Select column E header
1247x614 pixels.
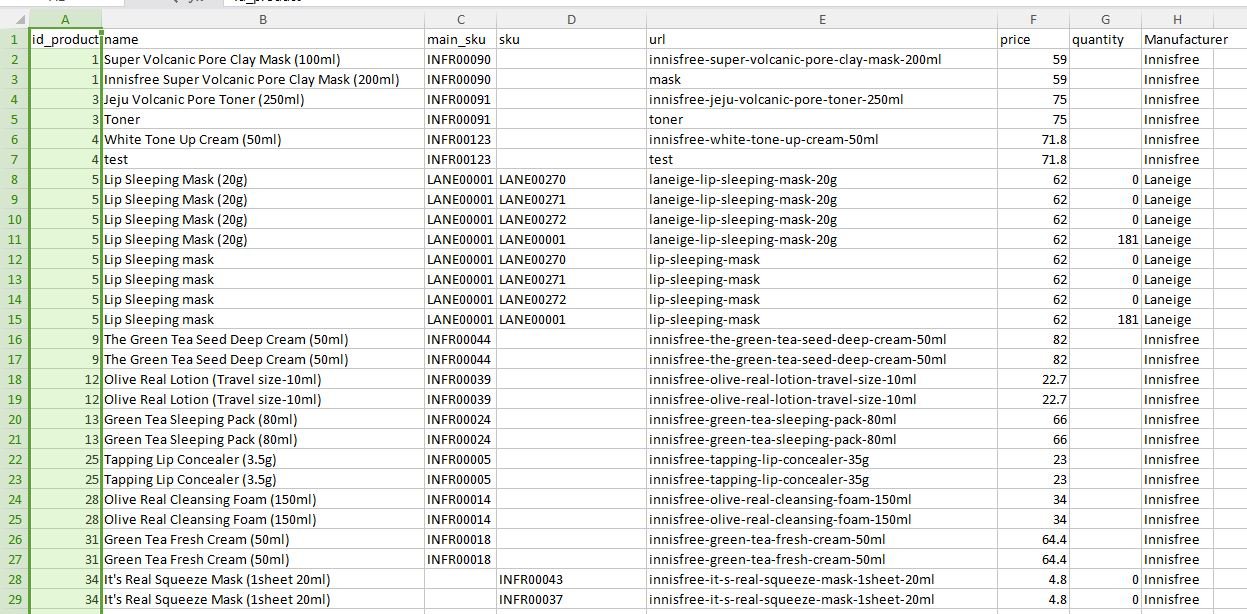pos(822,19)
